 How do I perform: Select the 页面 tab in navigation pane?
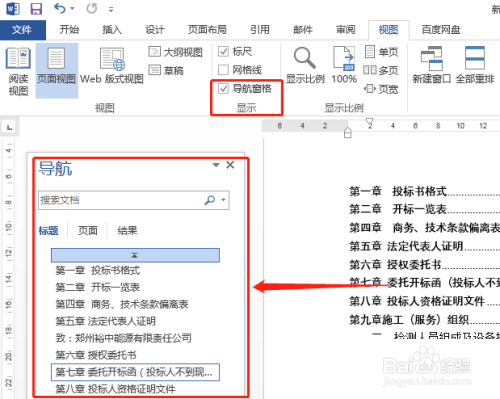click(88, 230)
